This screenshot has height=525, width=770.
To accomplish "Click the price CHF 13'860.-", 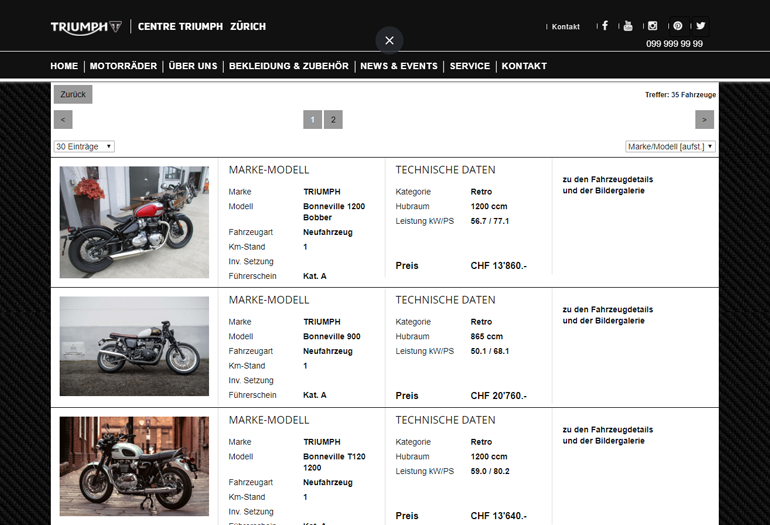I will point(498,266).
